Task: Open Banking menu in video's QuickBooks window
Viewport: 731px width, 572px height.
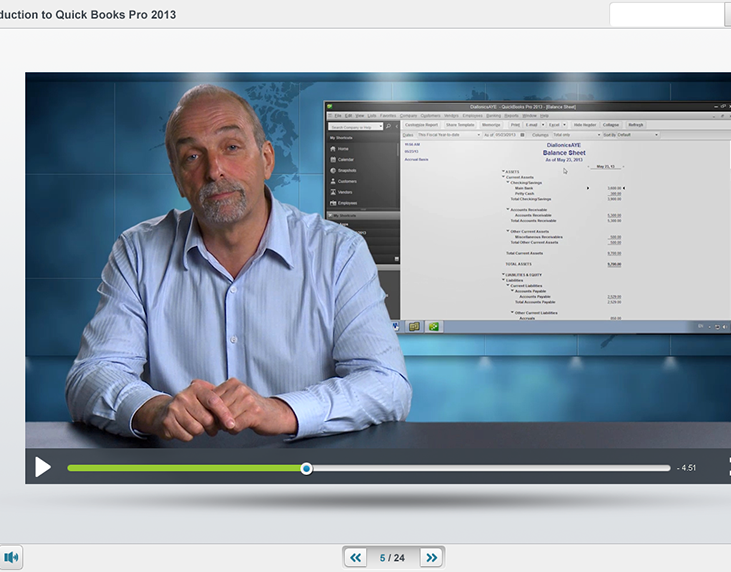Action: point(493,116)
